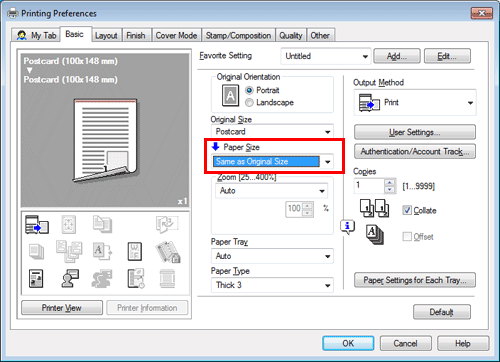Click the page layout composition icon
This screenshot has width=500, height=362.
coord(36,279)
